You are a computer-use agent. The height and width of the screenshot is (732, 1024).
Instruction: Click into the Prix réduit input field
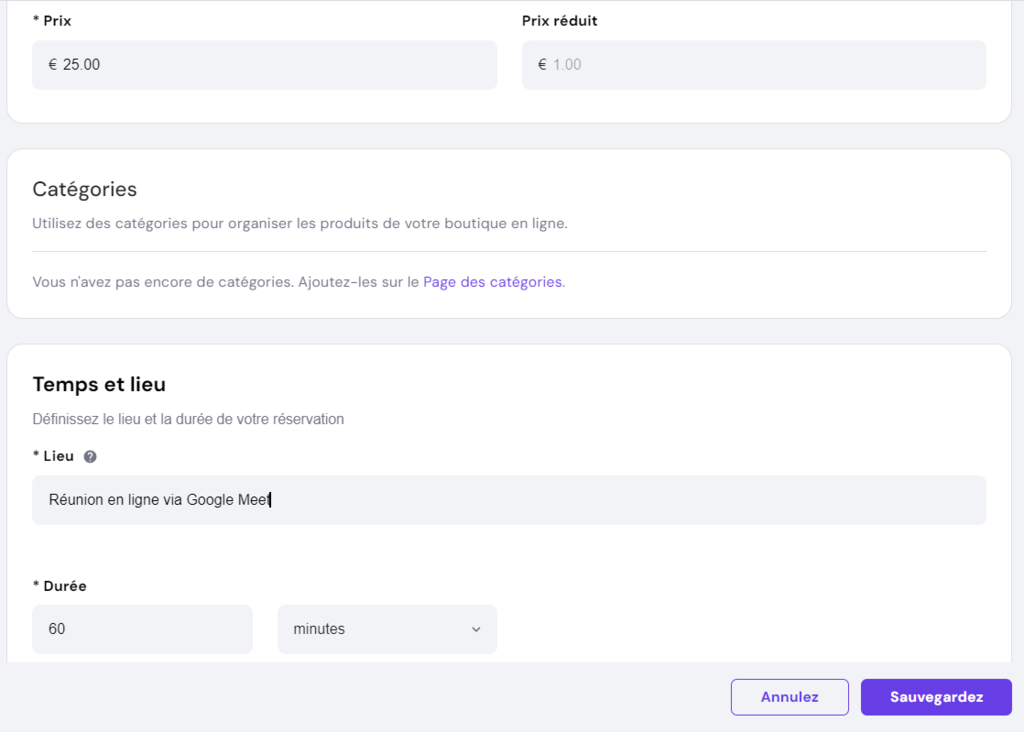coord(754,65)
